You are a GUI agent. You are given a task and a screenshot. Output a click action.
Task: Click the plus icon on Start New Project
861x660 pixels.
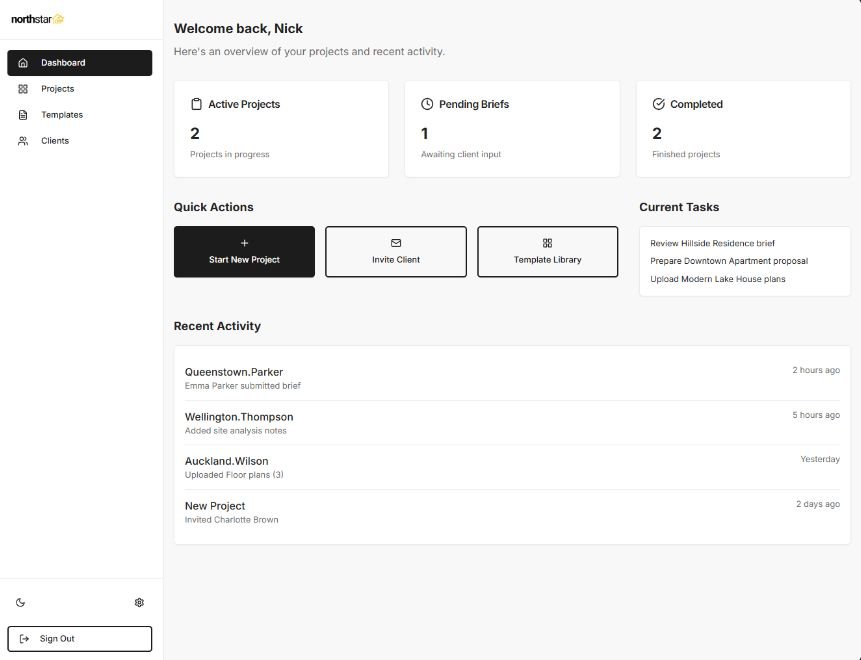(x=244, y=243)
